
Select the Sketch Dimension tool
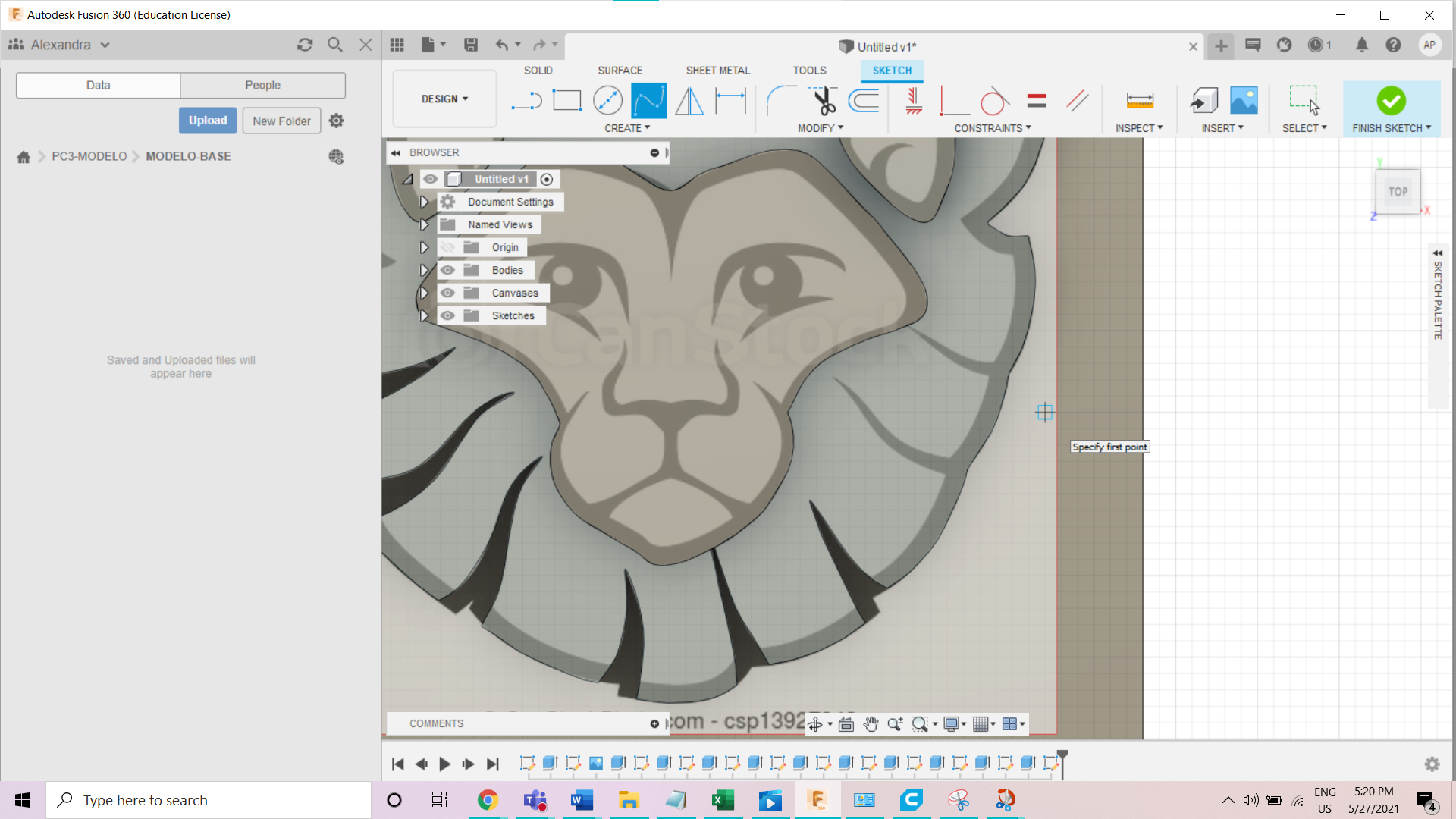[x=730, y=100]
